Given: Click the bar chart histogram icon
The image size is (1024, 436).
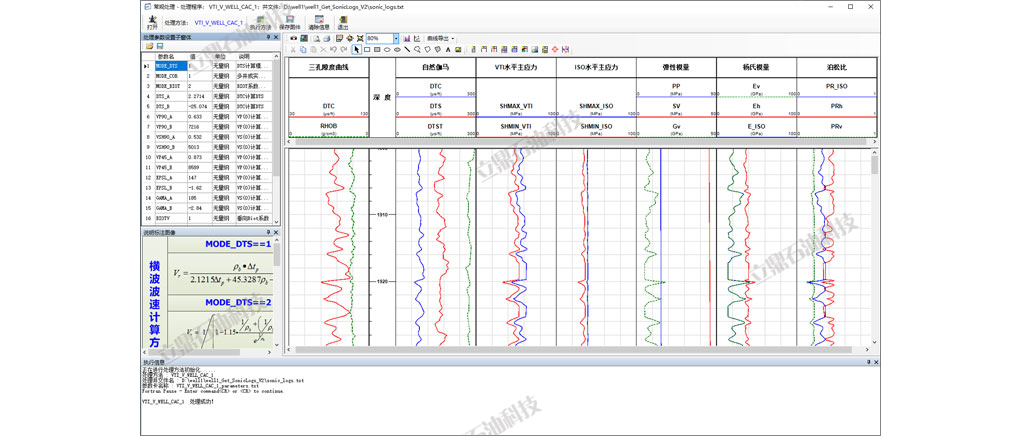Looking at the screenshot, I should [x=406, y=39].
